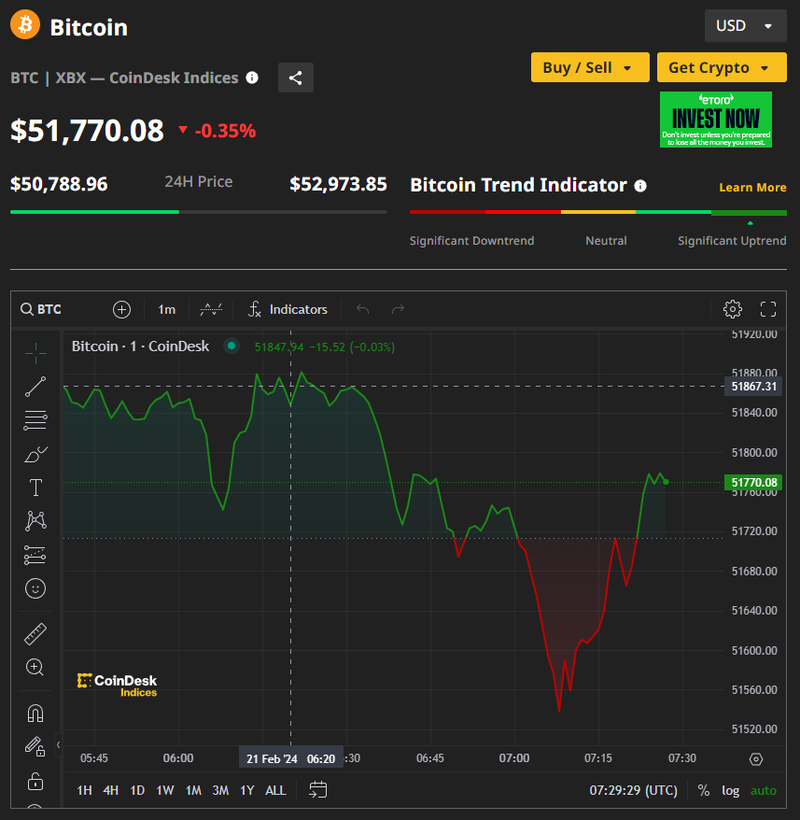Select the trend line drawing tool
The width and height of the screenshot is (800, 820).
(x=36, y=387)
